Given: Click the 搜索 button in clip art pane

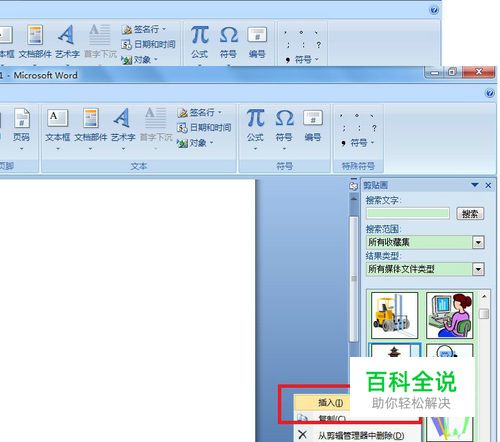Looking at the screenshot, I should pyautogui.click(x=470, y=213).
